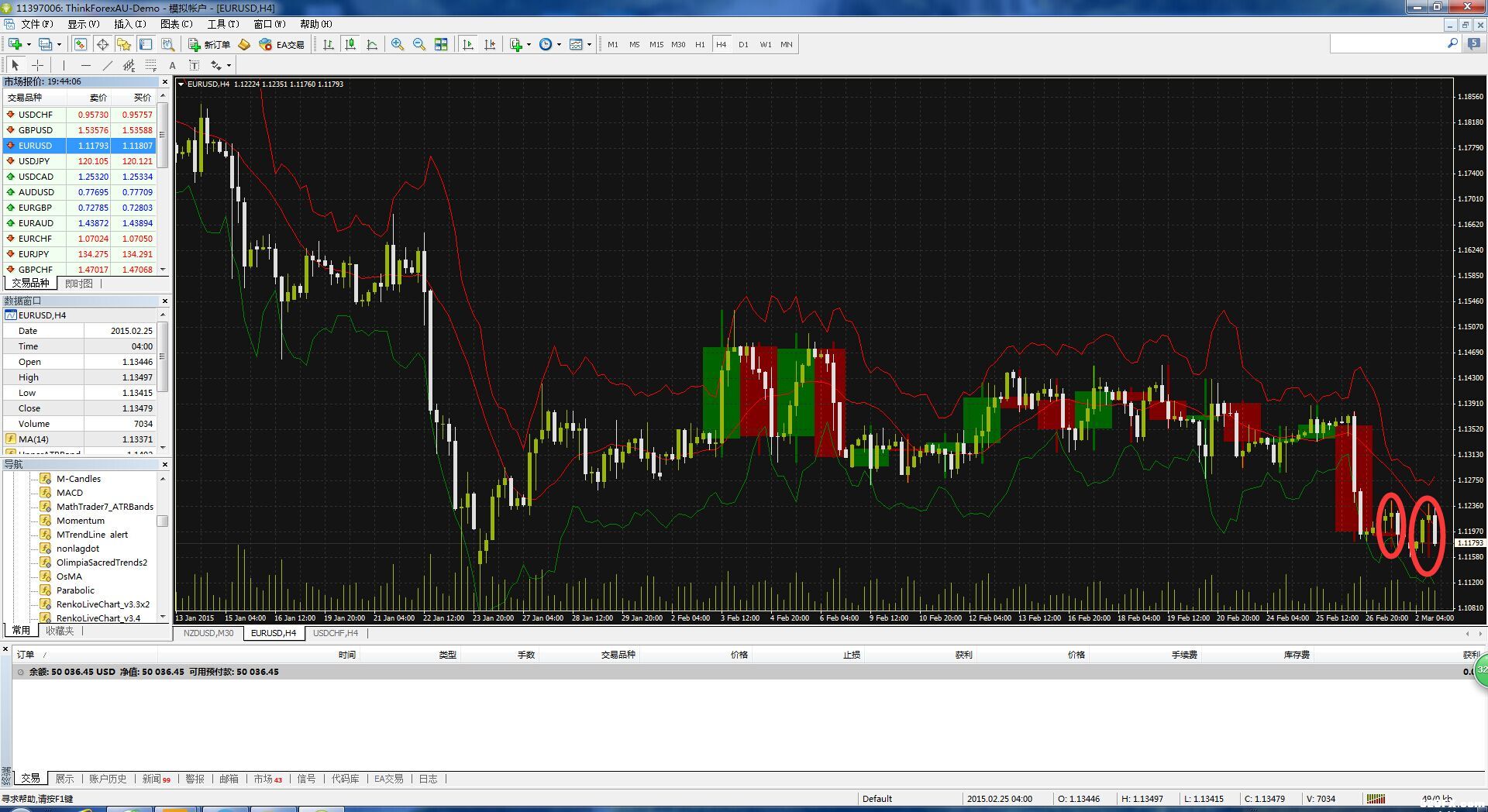
Task: Click the Zoom Out magnifier icon
Action: pos(419,44)
